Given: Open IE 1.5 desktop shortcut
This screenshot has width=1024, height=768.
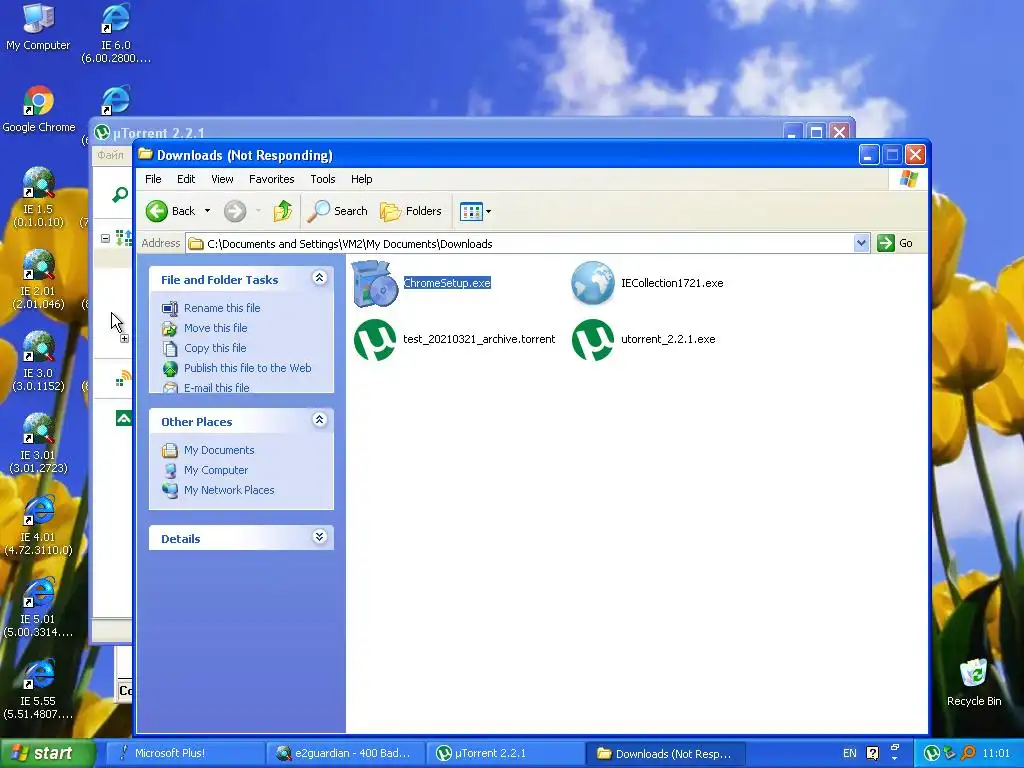Looking at the screenshot, I should [x=39, y=197].
